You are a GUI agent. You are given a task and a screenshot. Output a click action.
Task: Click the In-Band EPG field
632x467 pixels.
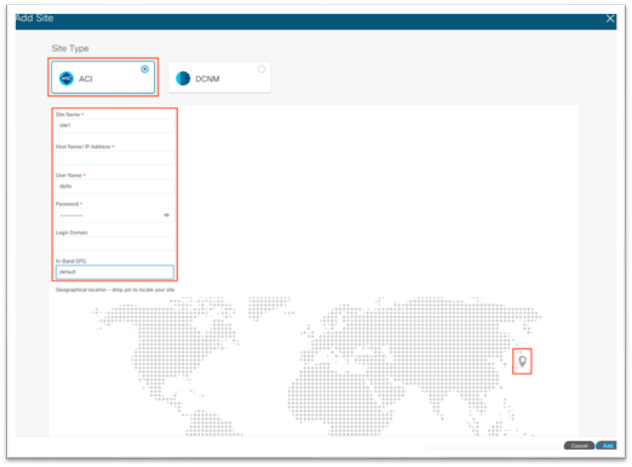115,272
